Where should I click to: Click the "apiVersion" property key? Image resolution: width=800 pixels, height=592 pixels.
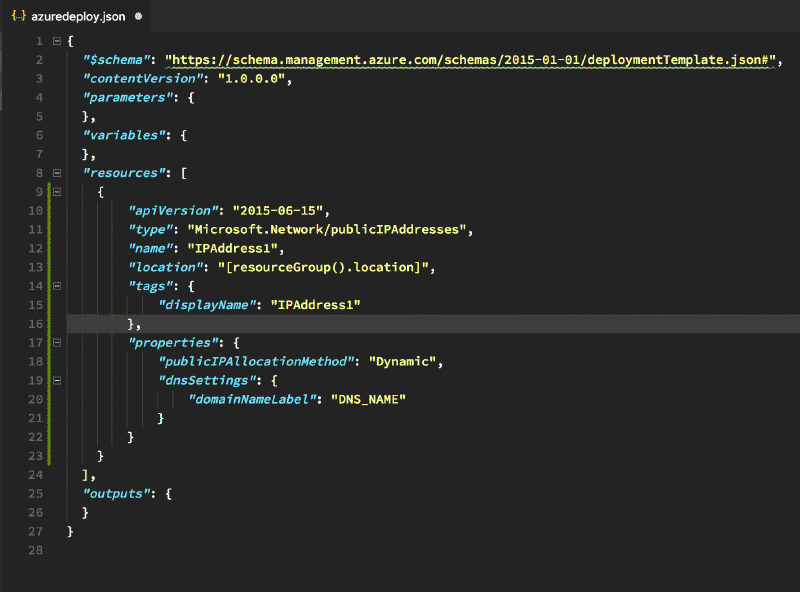click(172, 211)
